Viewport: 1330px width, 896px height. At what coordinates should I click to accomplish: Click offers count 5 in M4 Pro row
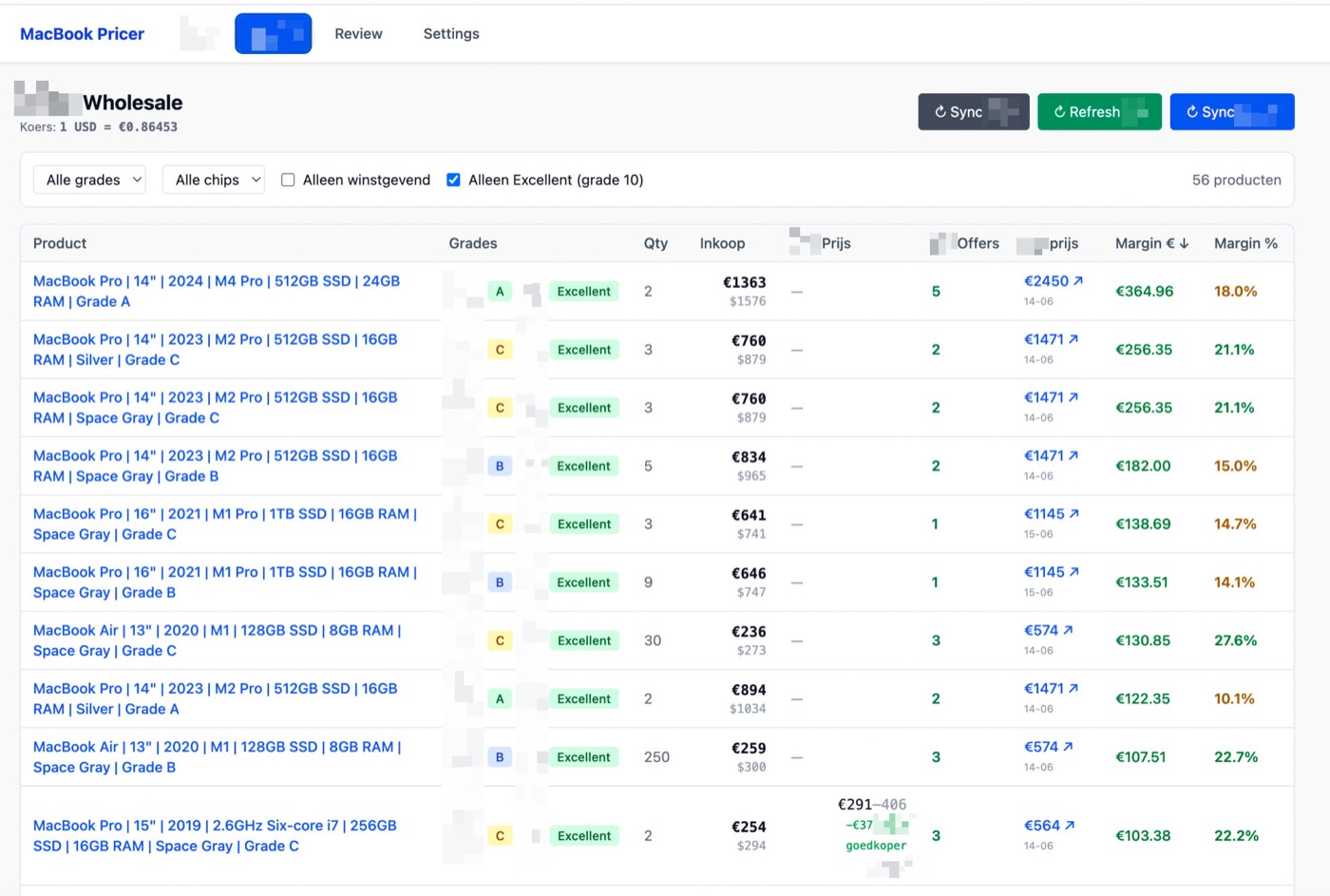click(x=936, y=292)
